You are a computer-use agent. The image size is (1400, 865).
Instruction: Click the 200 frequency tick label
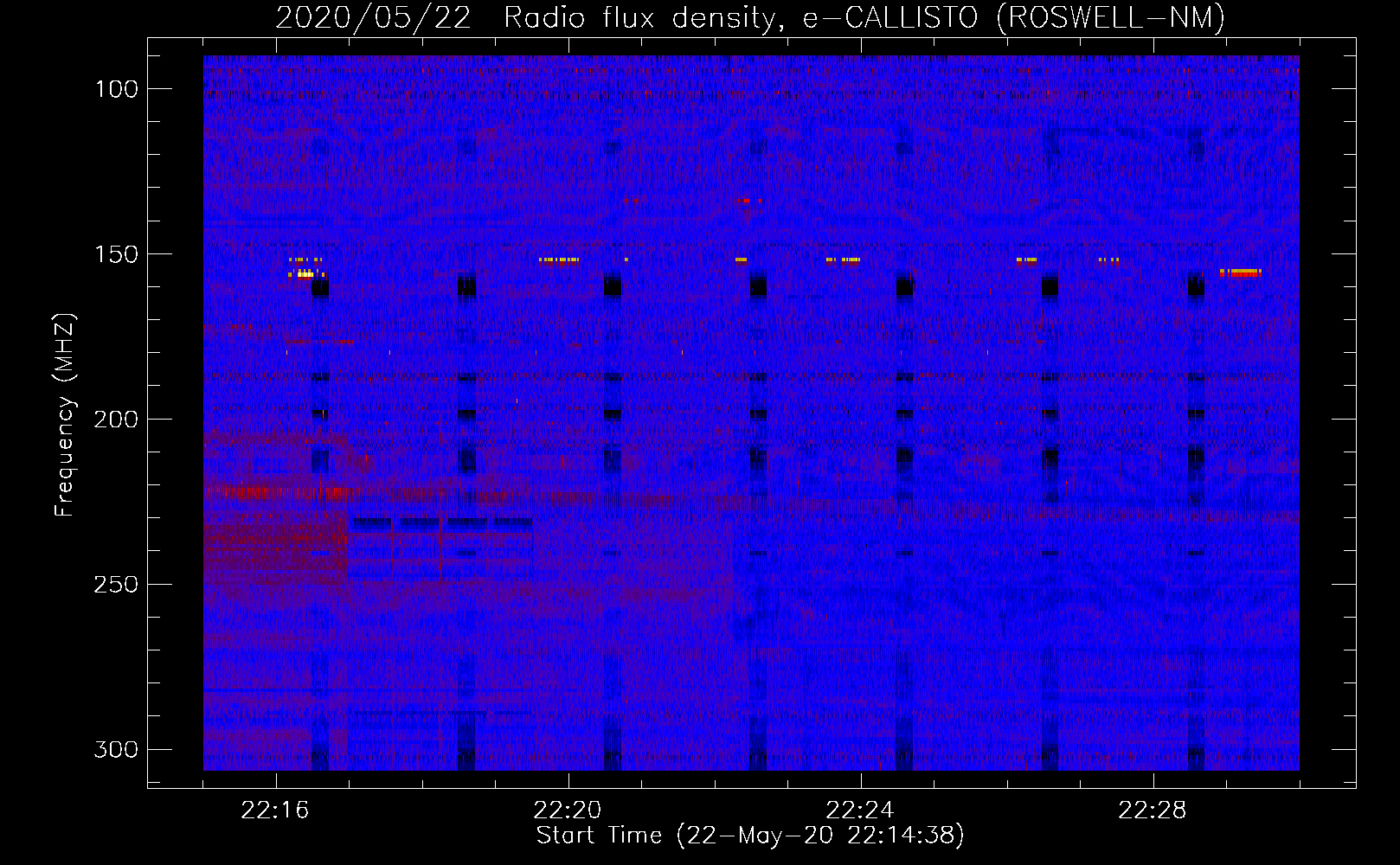pyautogui.click(x=115, y=420)
